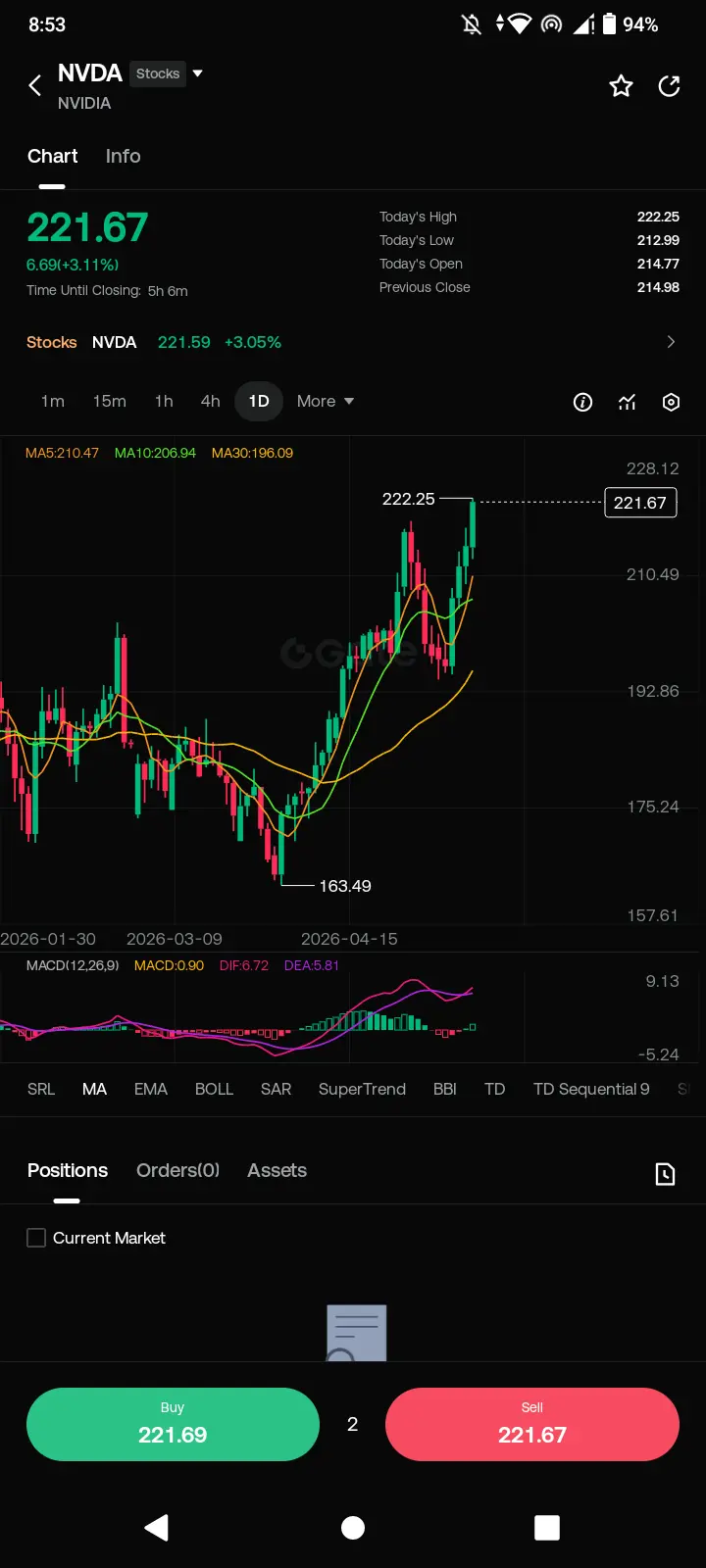The image size is (706, 1568).
Task: Tap the MA10:206.94 label
Action: click(x=155, y=453)
